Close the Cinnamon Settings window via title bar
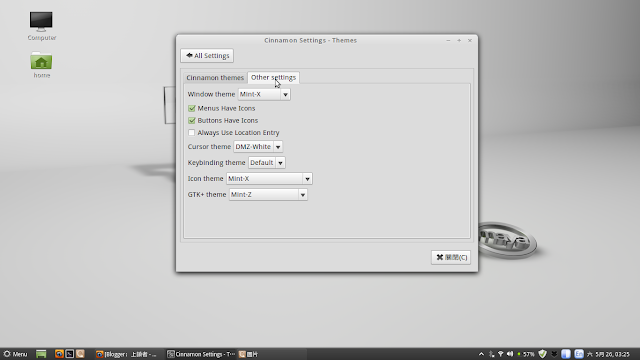The image size is (640, 360). tap(470, 40)
